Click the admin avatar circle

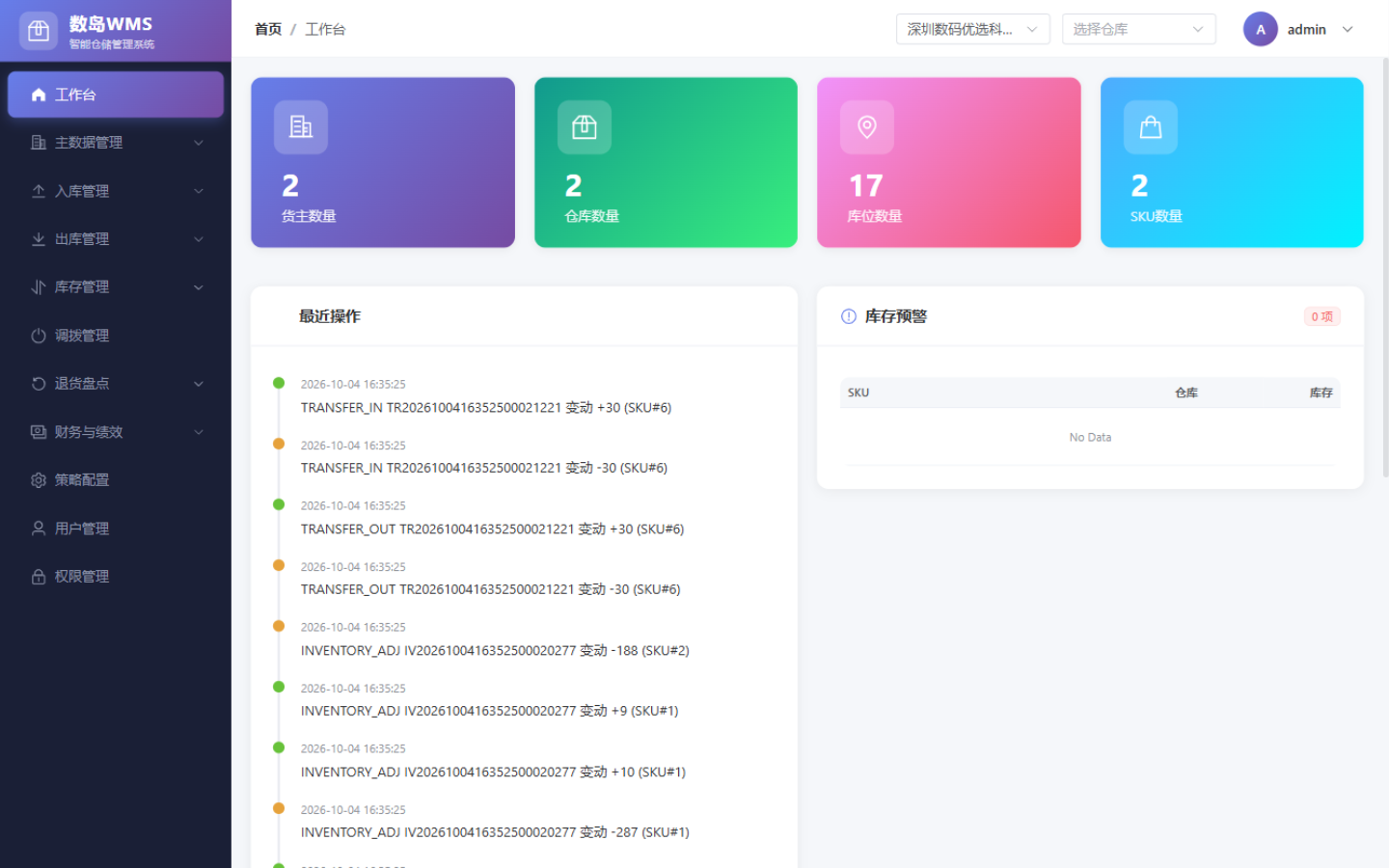point(1261,29)
